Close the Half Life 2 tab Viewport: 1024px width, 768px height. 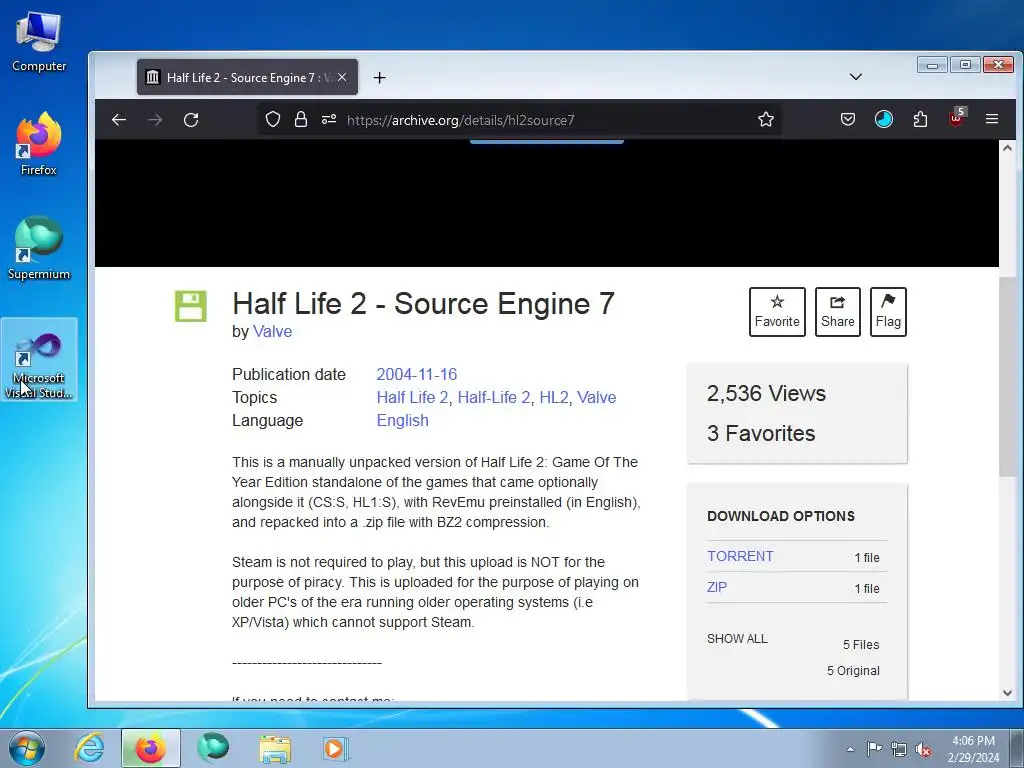tap(342, 77)
